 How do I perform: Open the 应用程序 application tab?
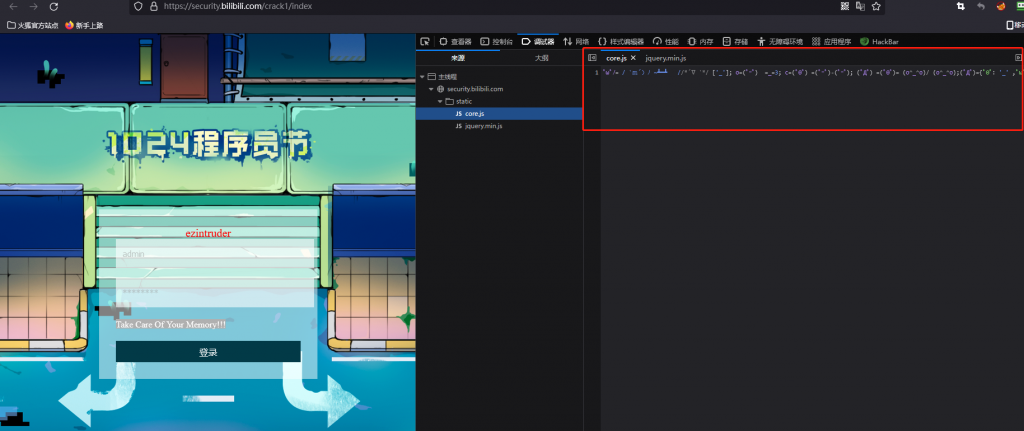point(831,41)
